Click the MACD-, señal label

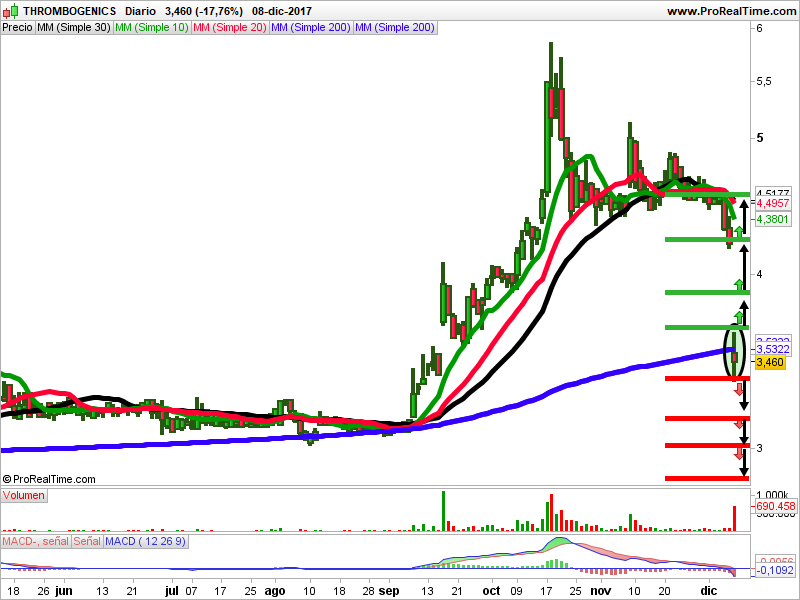(35, 541)
